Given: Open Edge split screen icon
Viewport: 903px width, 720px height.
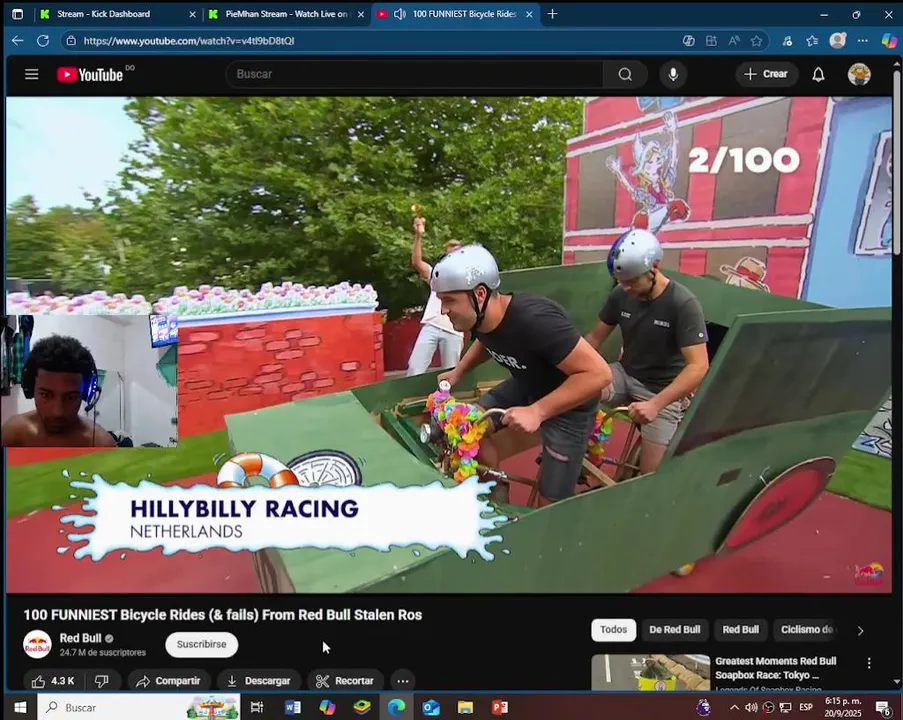Looking at the screenshot, I should tap(711, 41).
